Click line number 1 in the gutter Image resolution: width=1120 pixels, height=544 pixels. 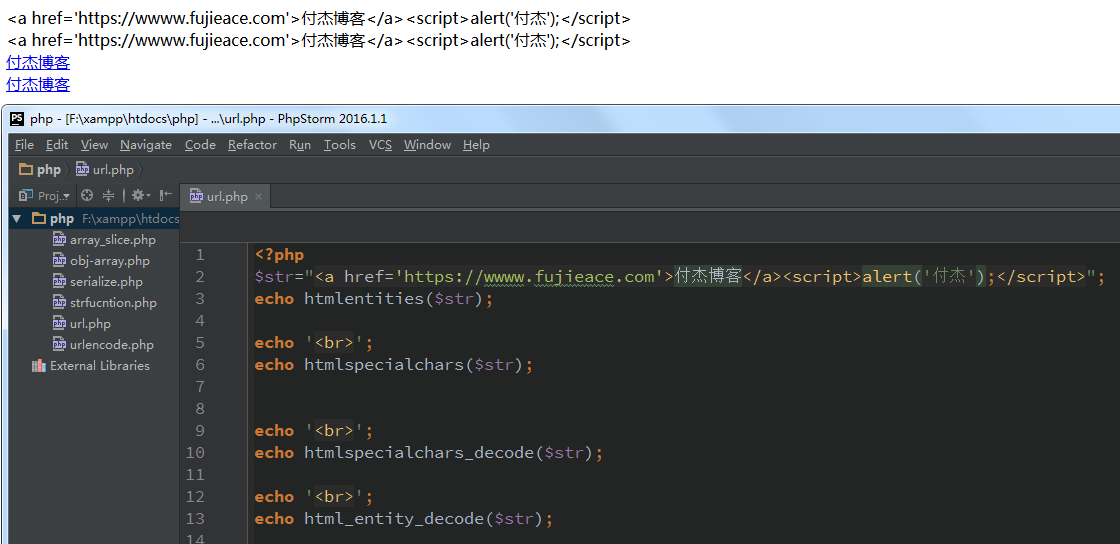[199, 255]
